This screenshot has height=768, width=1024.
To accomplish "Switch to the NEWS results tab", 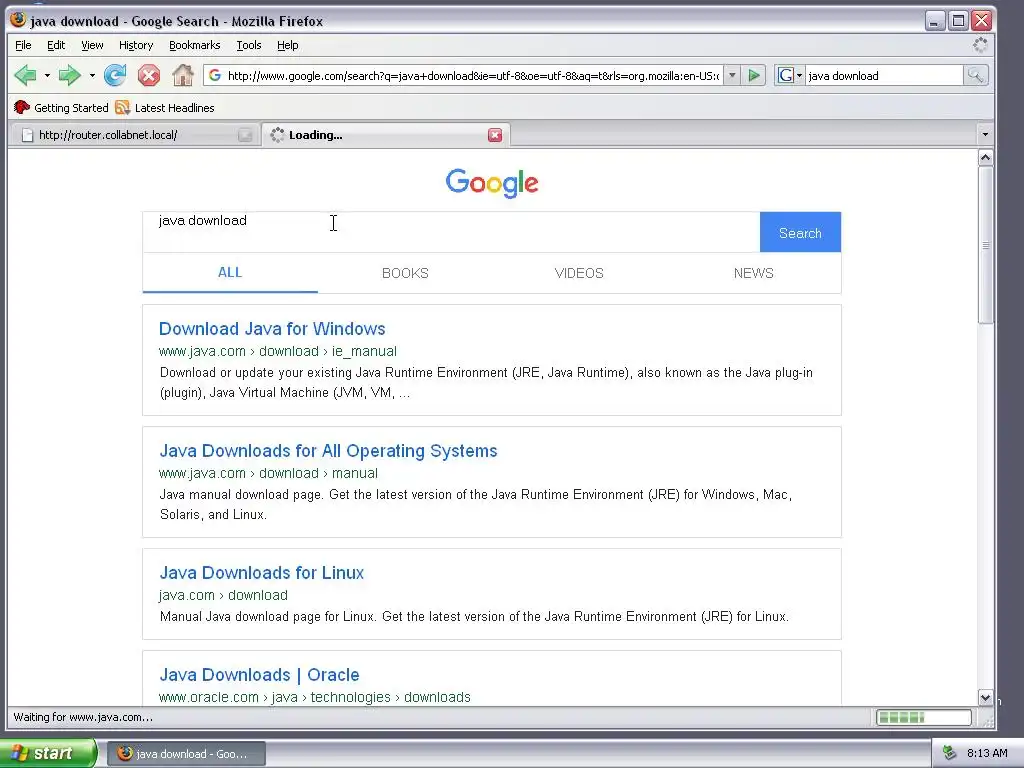I will coord(754,273).
